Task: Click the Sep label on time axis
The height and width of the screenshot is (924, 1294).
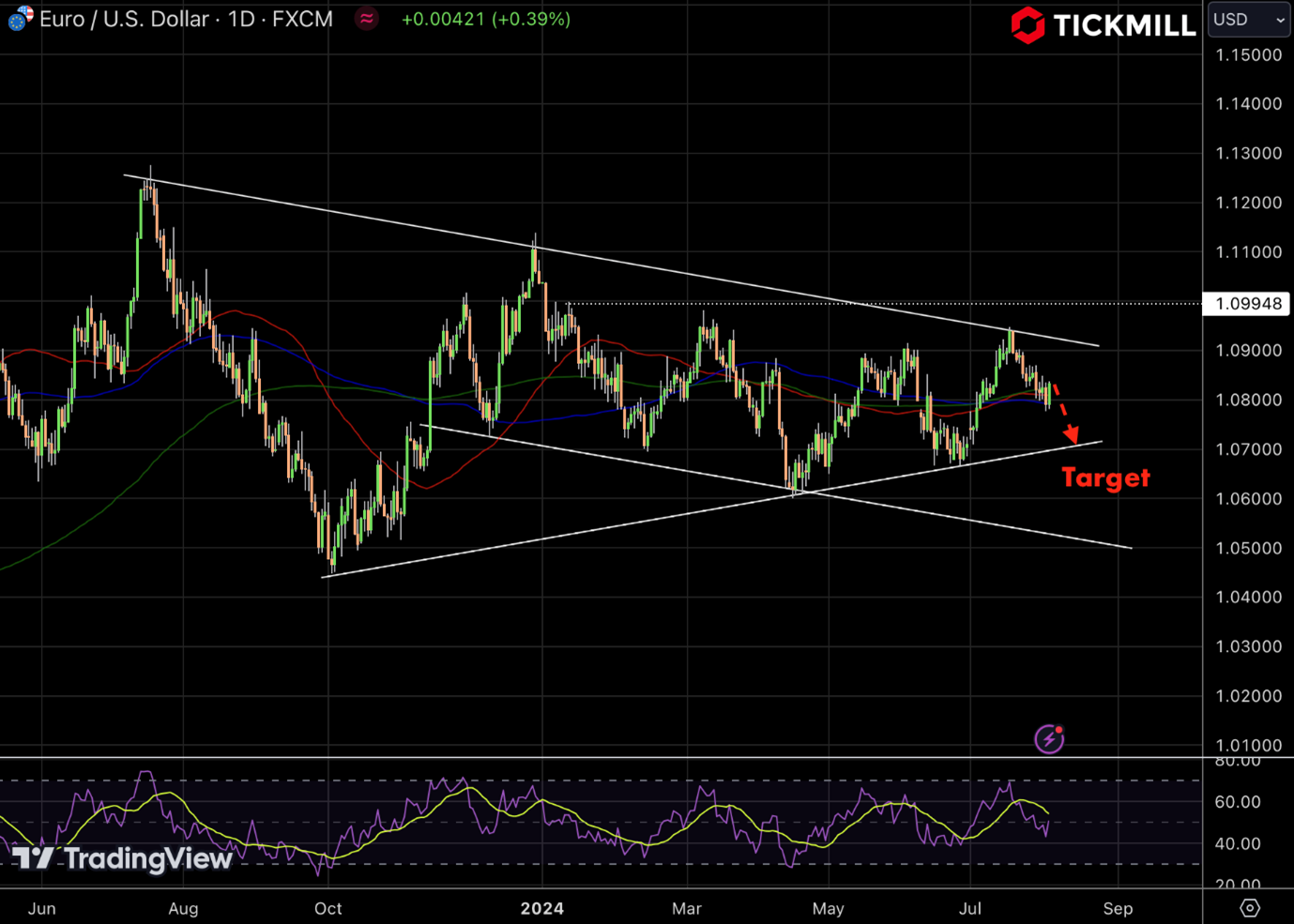Action: coord(1118,908)
